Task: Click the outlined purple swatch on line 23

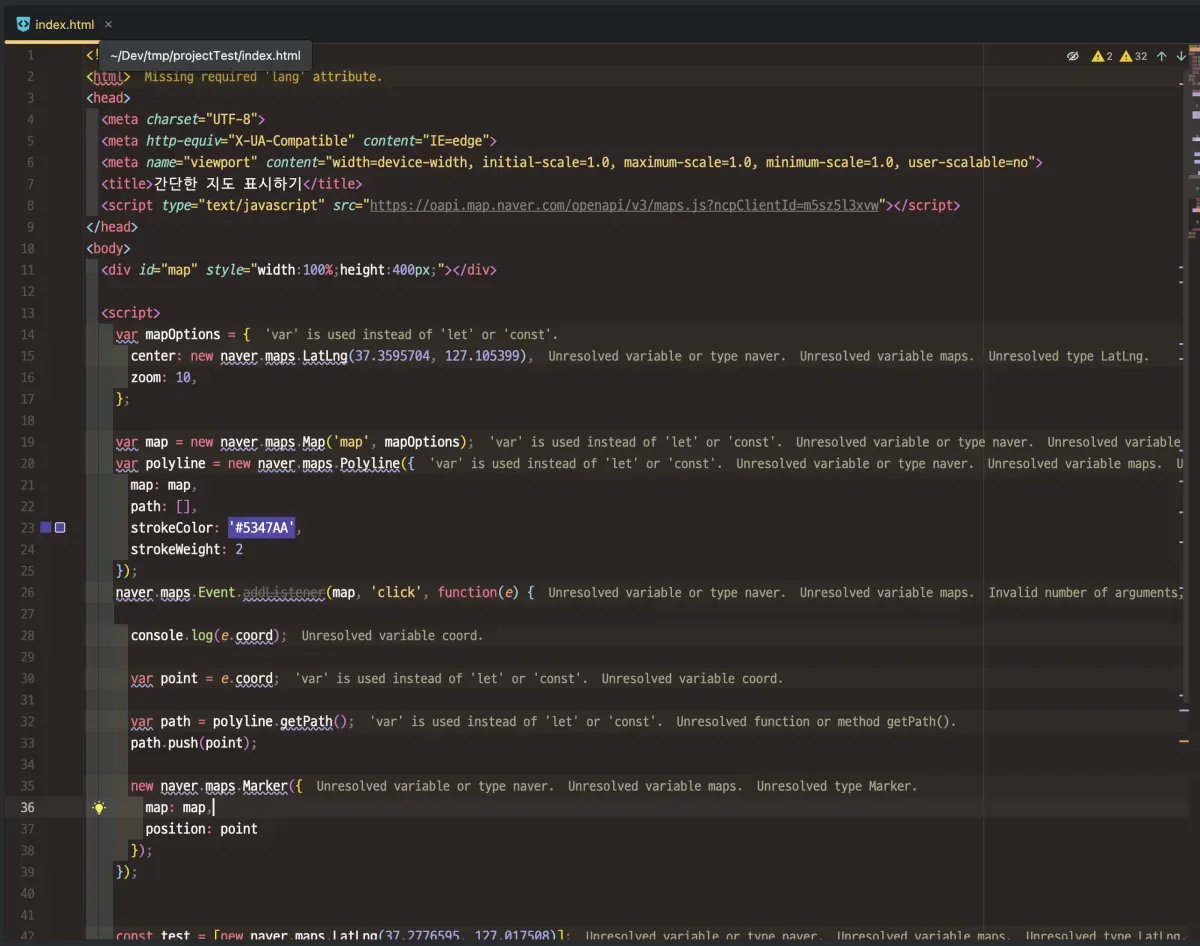Action: 60,528
